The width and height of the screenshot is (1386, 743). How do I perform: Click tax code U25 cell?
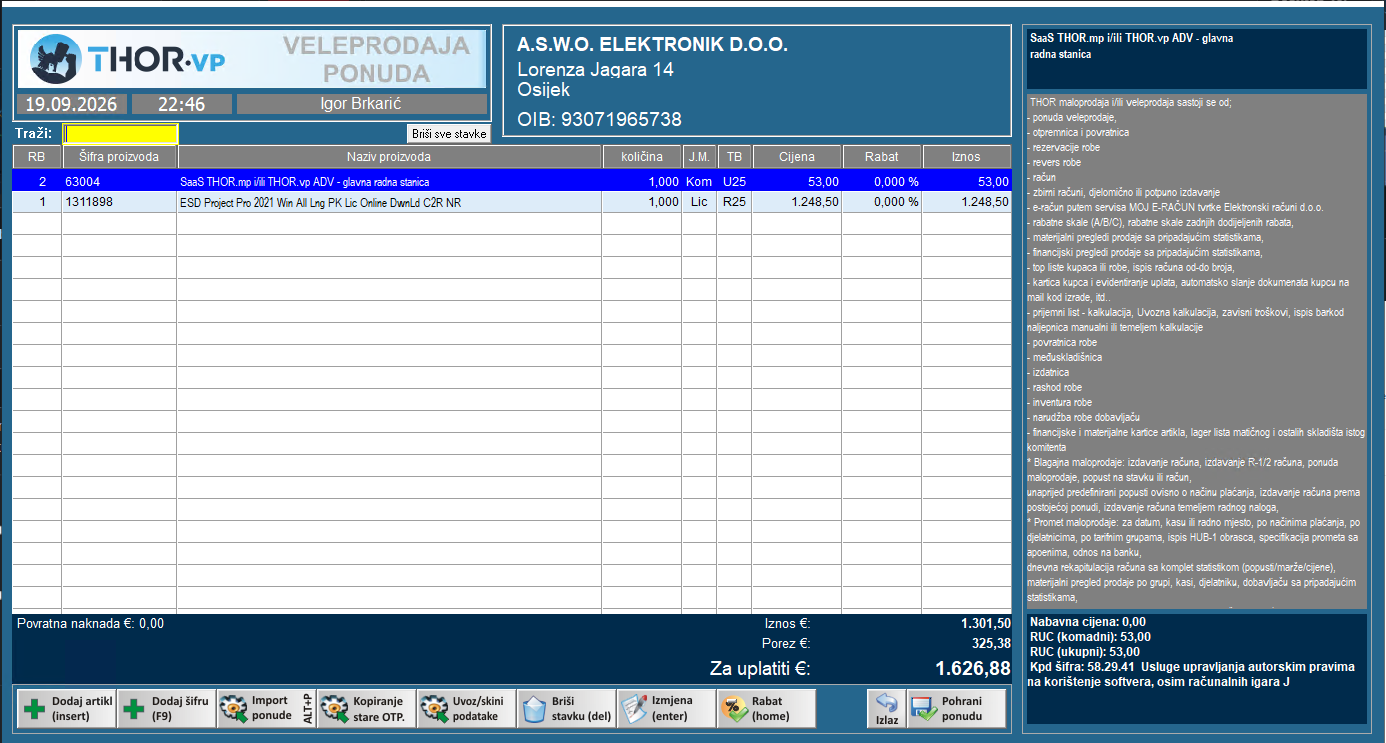click(x=734, y=182)
